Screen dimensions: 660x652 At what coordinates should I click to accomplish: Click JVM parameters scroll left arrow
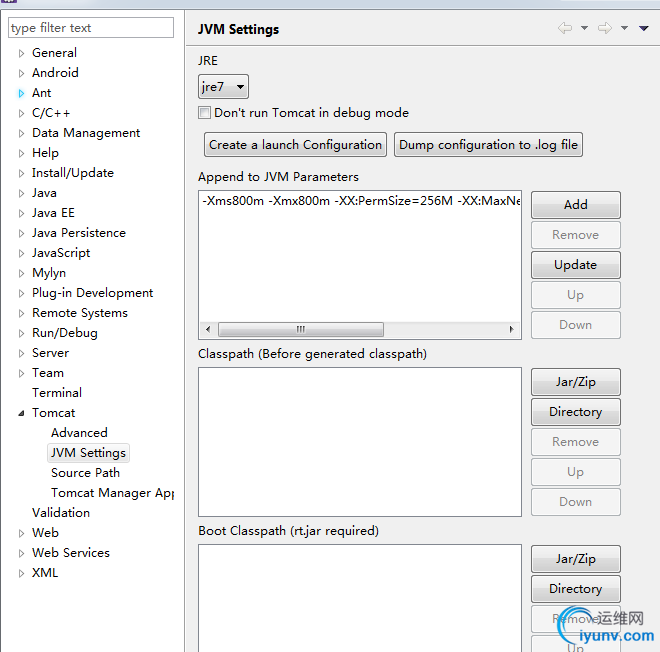208,329
